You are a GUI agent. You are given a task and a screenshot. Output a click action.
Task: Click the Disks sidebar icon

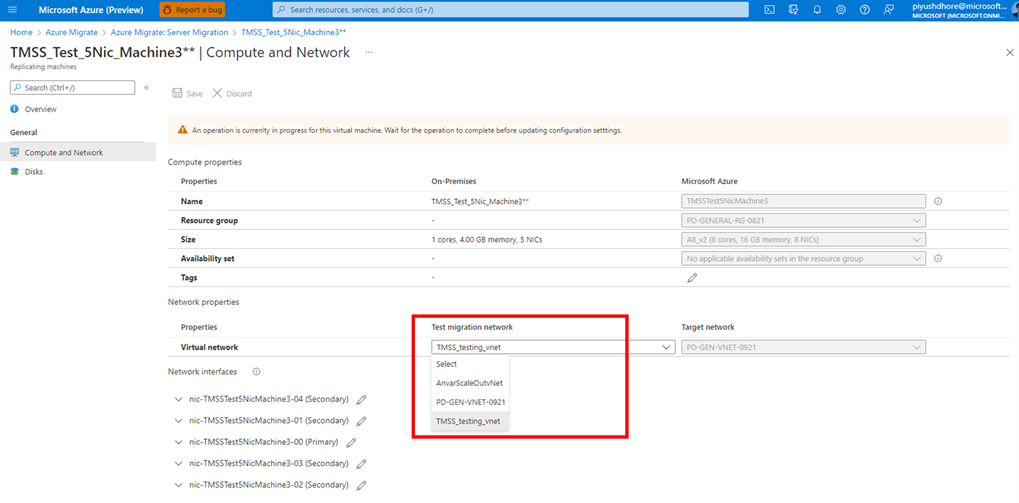[x=15, y=172]
